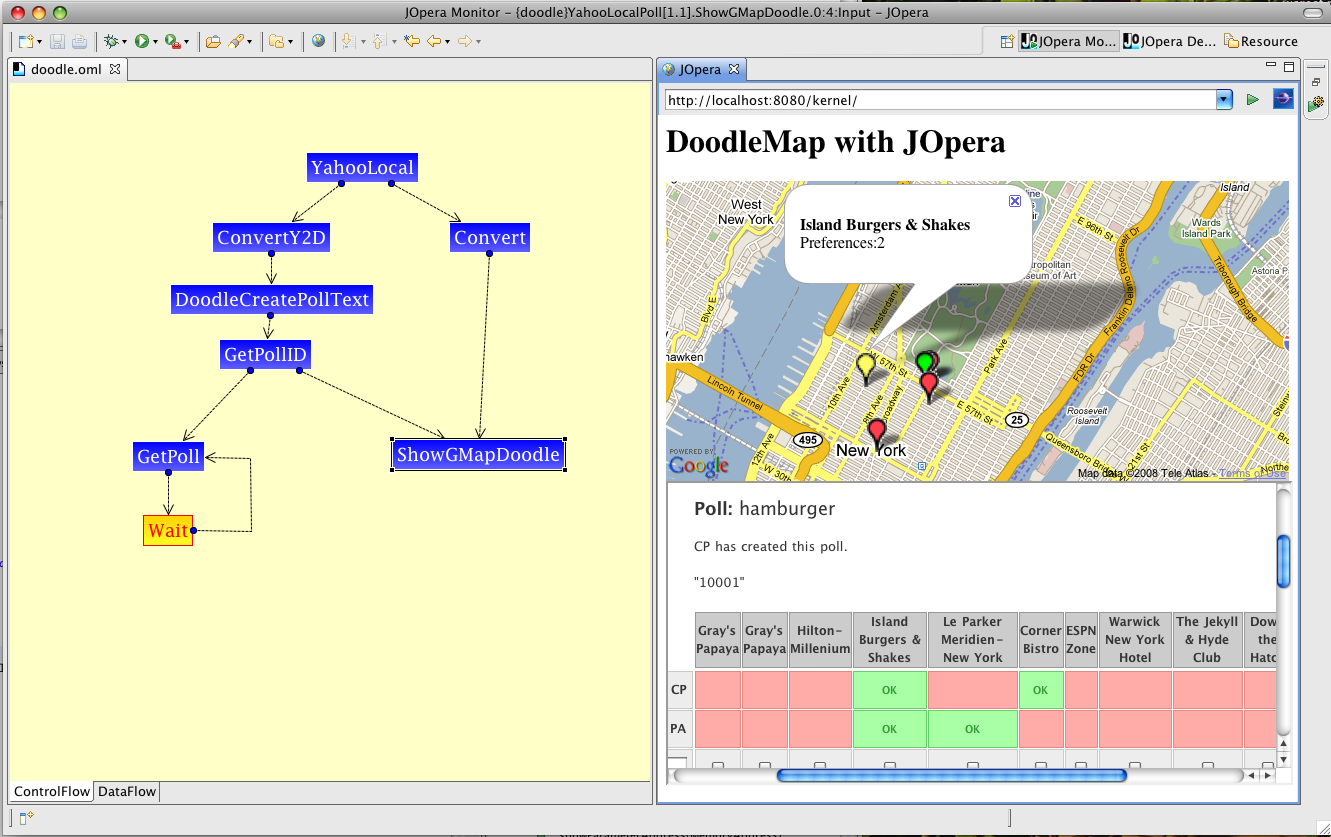
Task: Select the JOpera Monitor perspective
Action: [1069, 41]
